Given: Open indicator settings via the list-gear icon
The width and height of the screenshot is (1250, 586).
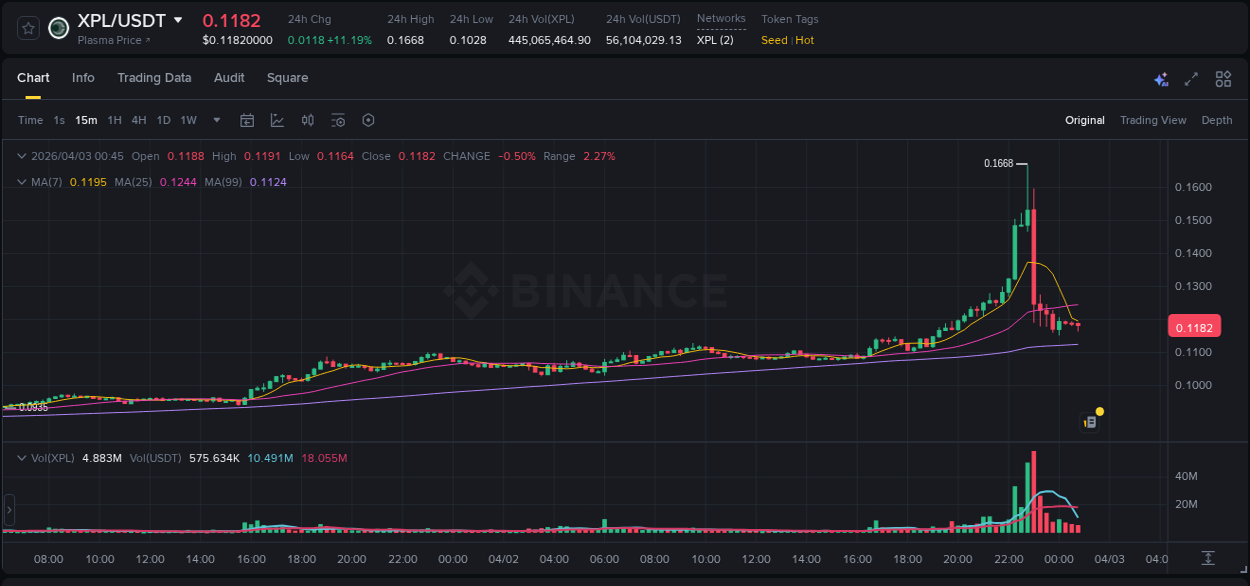Looking at the screenshot, I should click(338, 120).
